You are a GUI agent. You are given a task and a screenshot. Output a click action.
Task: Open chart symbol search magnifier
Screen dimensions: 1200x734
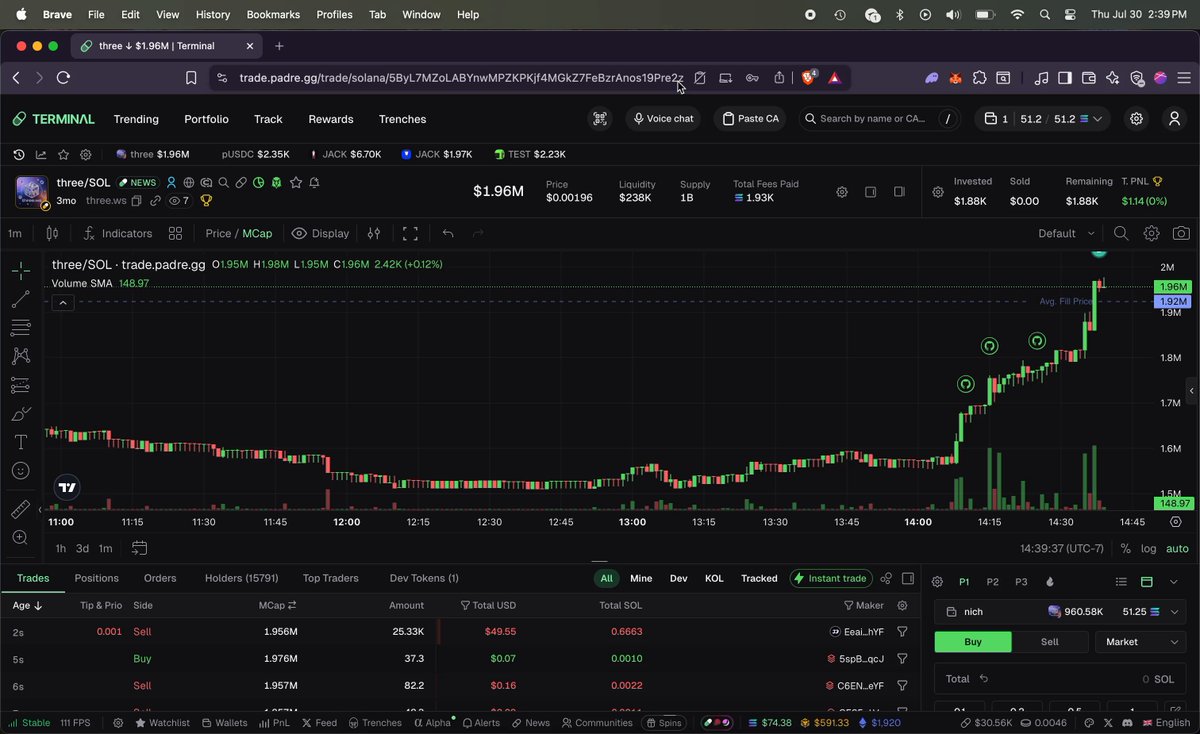[x=1121, y=233]
